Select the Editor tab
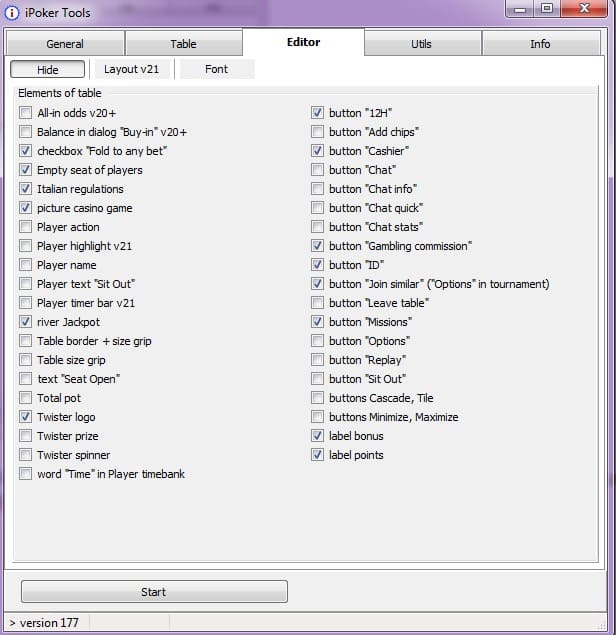This screenshot has height=635, width=616. pos(303,42)
